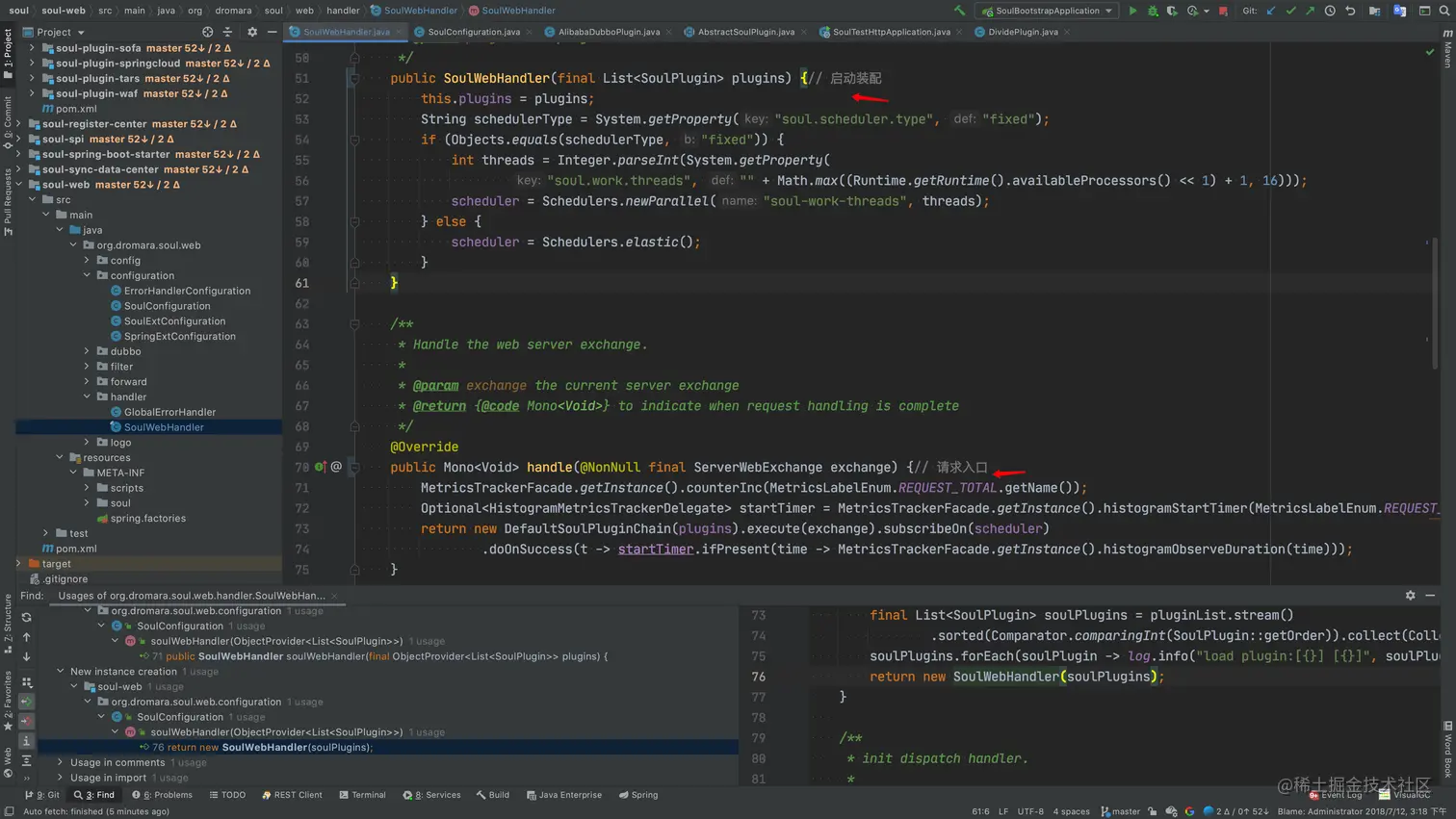Open Search Everywhere magnifier in top toolbar

click(x=1444, y=11)
